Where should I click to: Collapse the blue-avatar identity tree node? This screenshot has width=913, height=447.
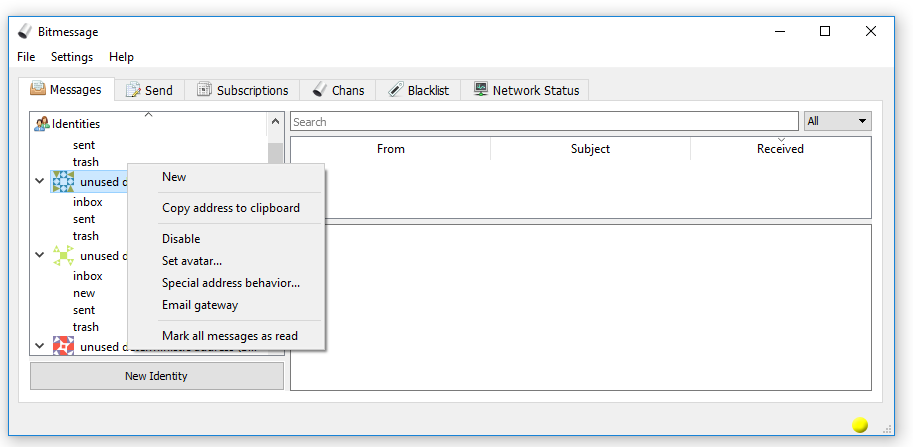40,182
